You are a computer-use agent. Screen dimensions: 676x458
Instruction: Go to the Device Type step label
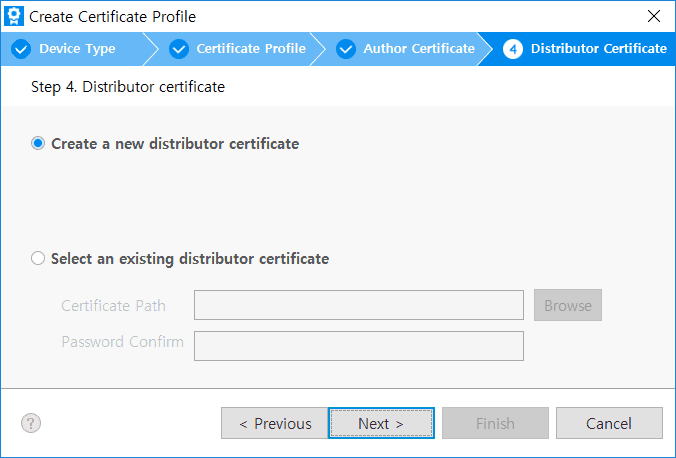(x=77, y=49)
